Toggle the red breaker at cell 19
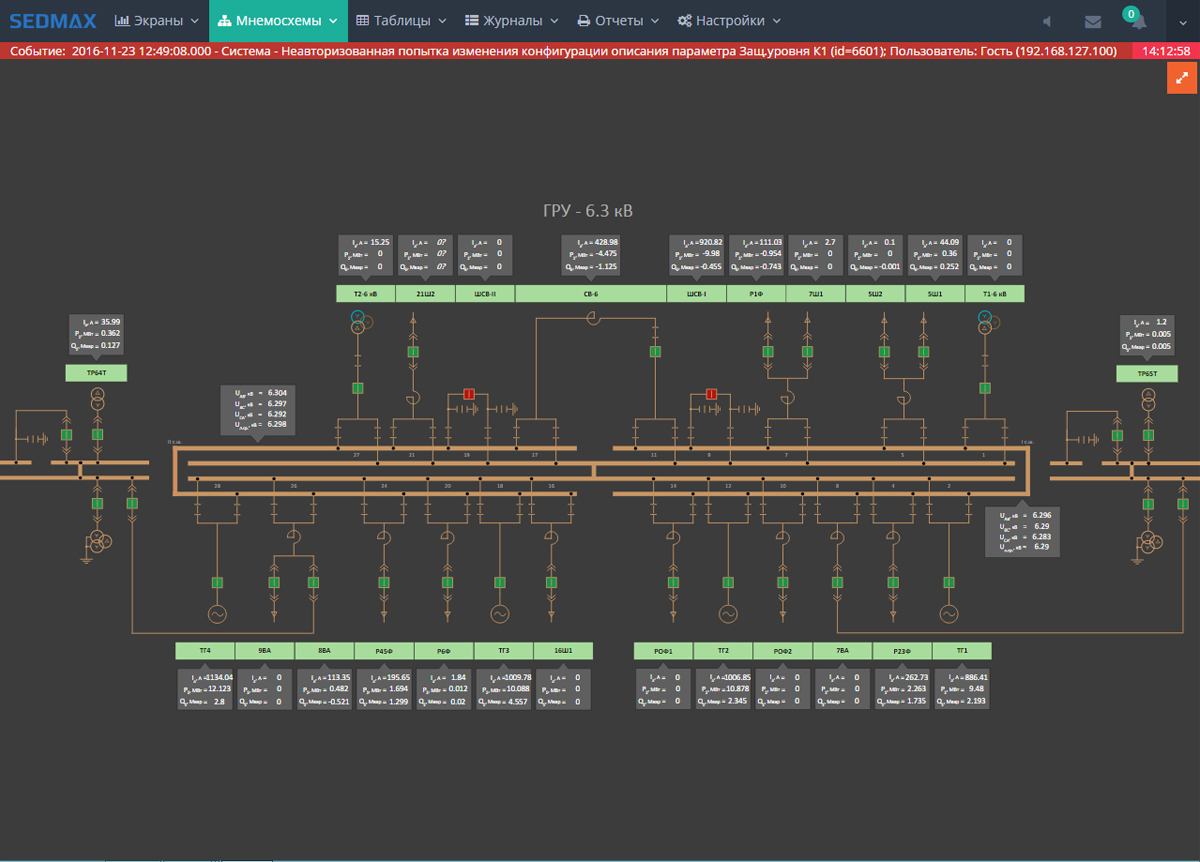The height and width of the screenshot is (862, 1200). point(467,395)
